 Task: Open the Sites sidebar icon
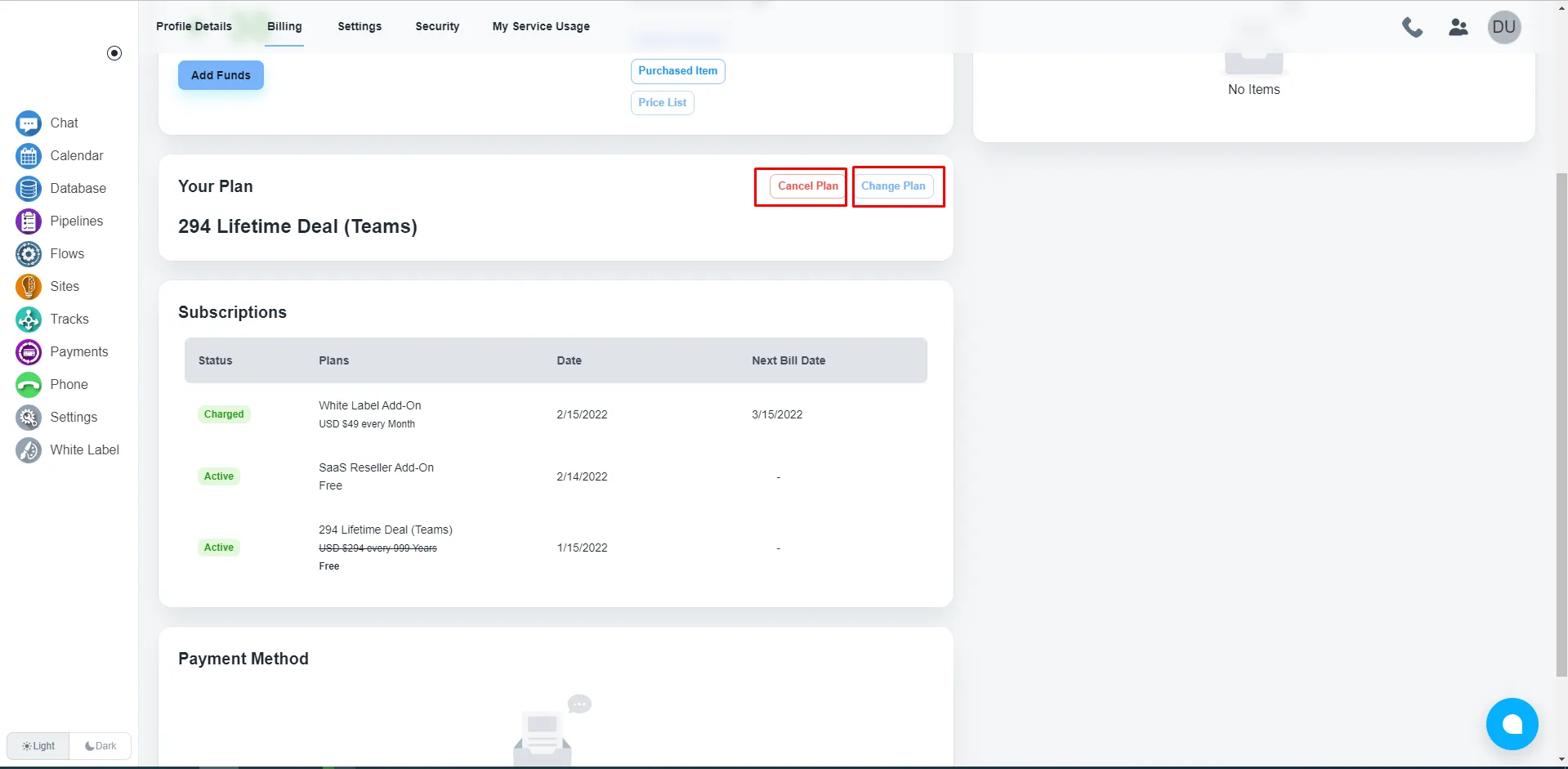click(29, 287)
